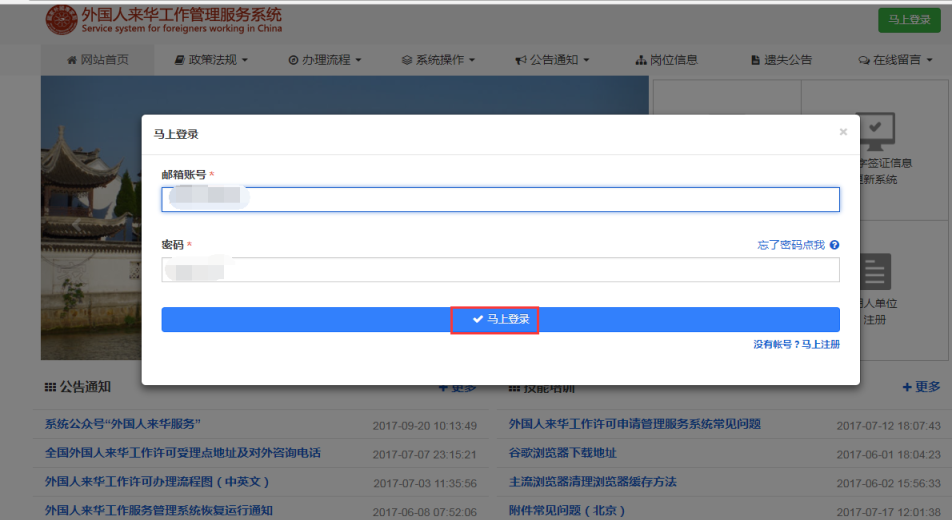
Task: Click the site logo emblem
Action: pos(61,19)
